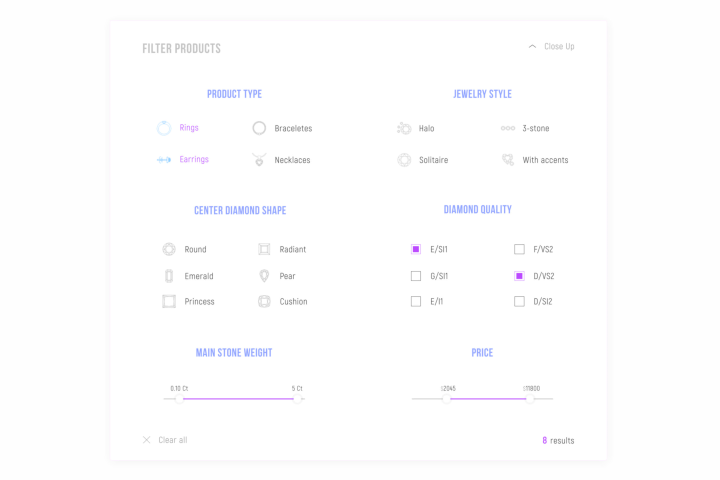
Task: Choose the Bracelets icon
Action: pos(259,128)
